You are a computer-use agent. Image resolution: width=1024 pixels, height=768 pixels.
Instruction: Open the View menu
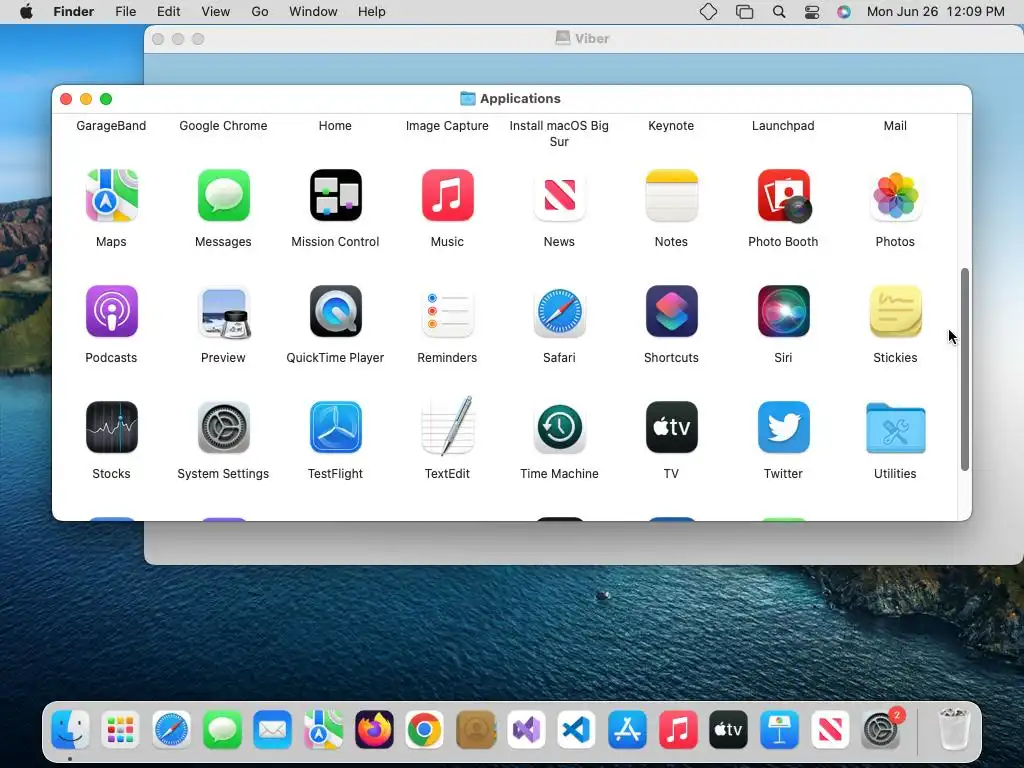pos(216,12)
